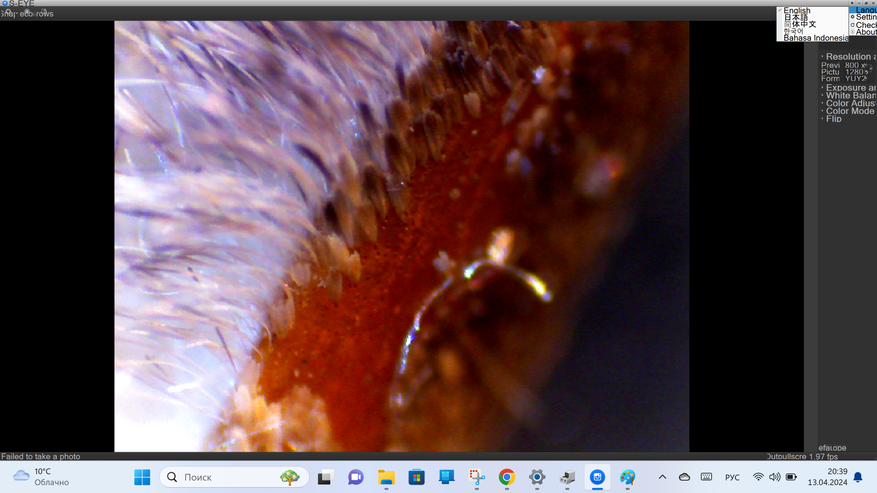877x493 pixels.
Task: Open the weather widget showing 10°C Облачно
Action: 41,477
